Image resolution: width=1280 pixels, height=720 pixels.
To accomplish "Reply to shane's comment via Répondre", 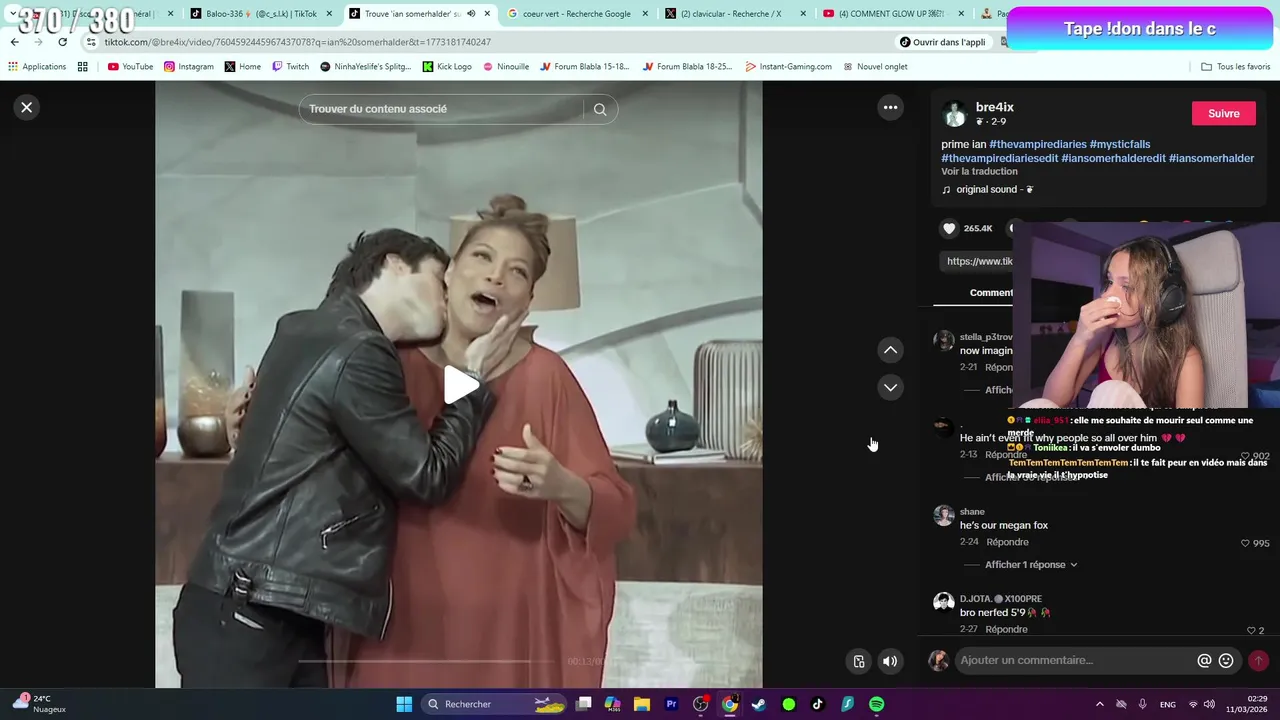I will [x=1007, y=542].
